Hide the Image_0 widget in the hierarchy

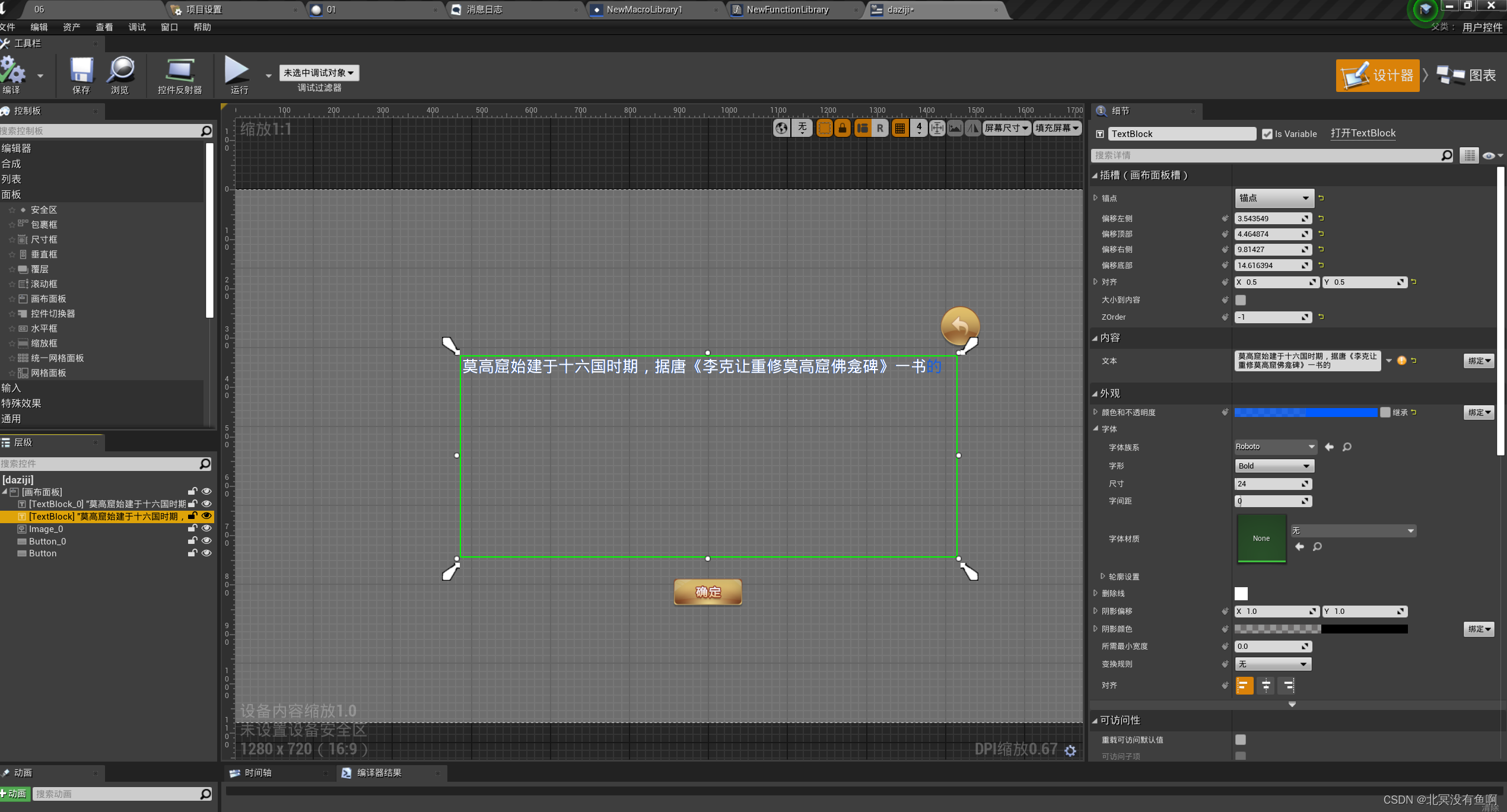(x=206, y=528)
